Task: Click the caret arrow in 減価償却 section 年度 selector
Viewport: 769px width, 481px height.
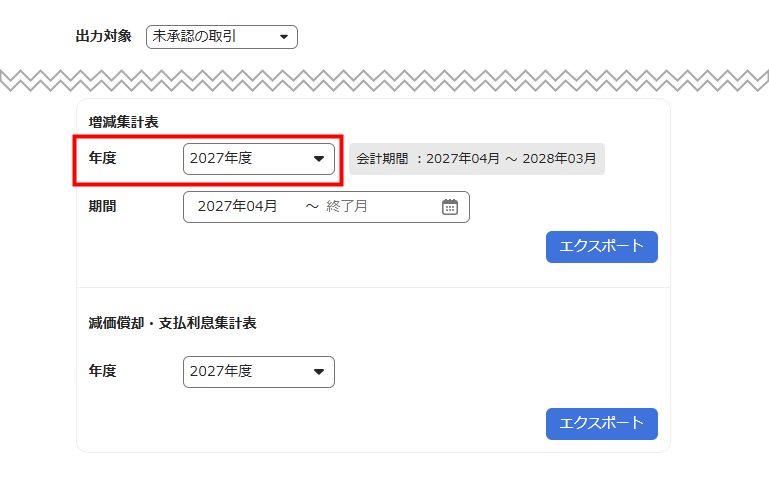Action: [319, 372]
